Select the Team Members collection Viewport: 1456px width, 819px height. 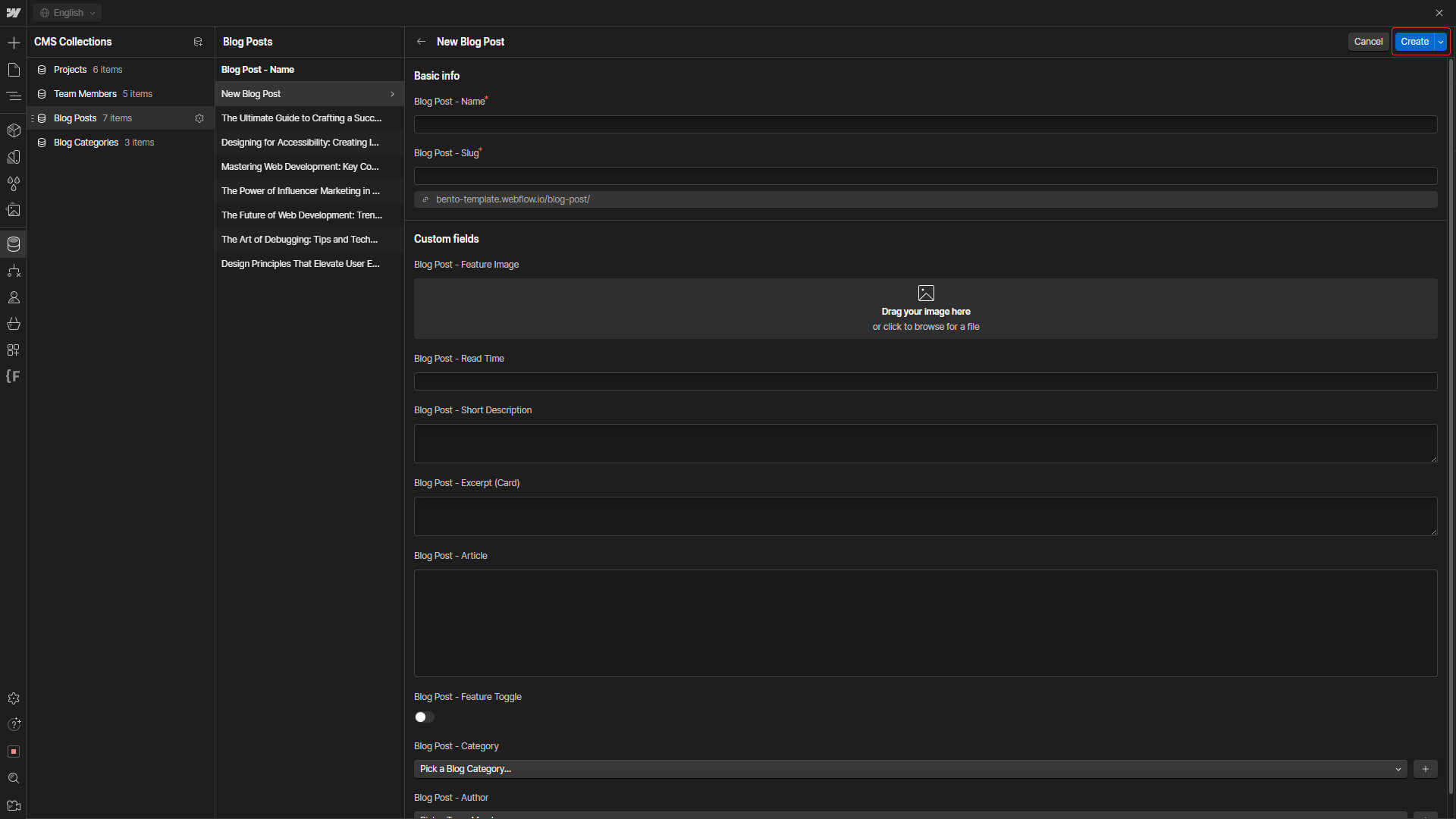coord(85,94)
